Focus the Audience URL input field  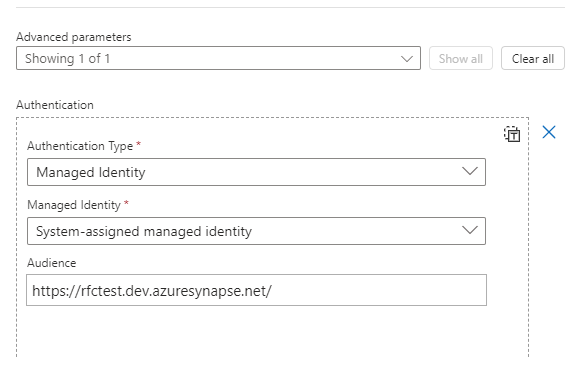(x=256, y=290)
